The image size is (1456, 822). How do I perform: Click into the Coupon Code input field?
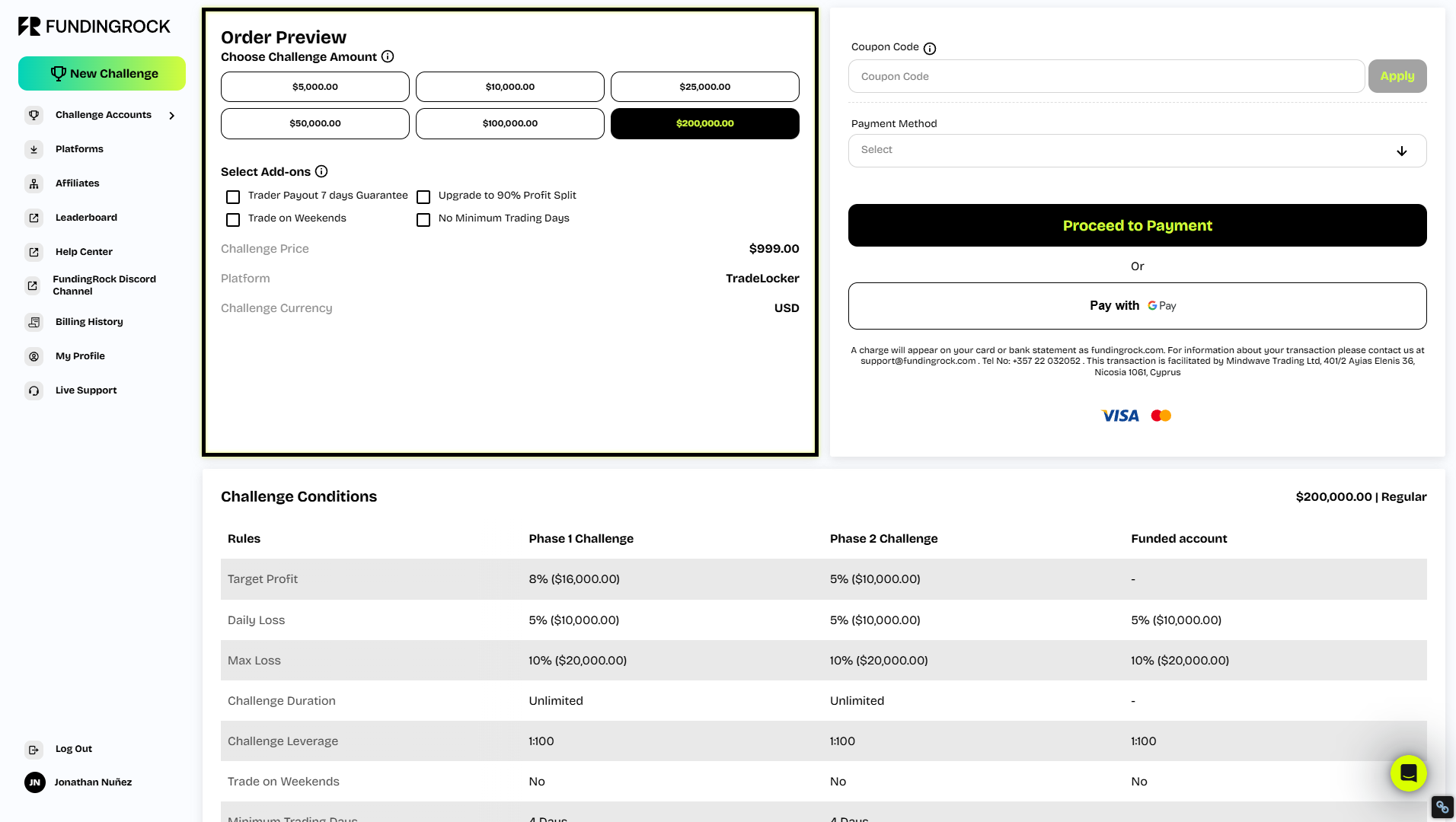1106,77
